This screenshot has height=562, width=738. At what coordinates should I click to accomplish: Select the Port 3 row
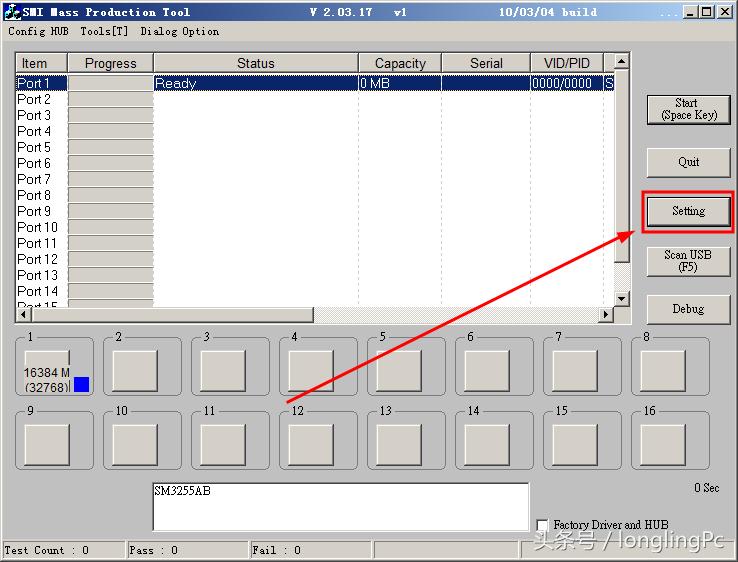click(x=315, y=115)
